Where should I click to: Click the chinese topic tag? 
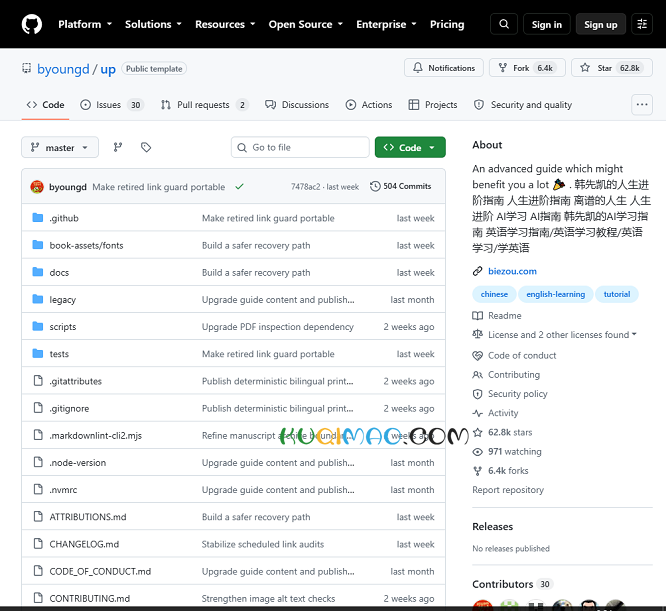tap(494, 294)
